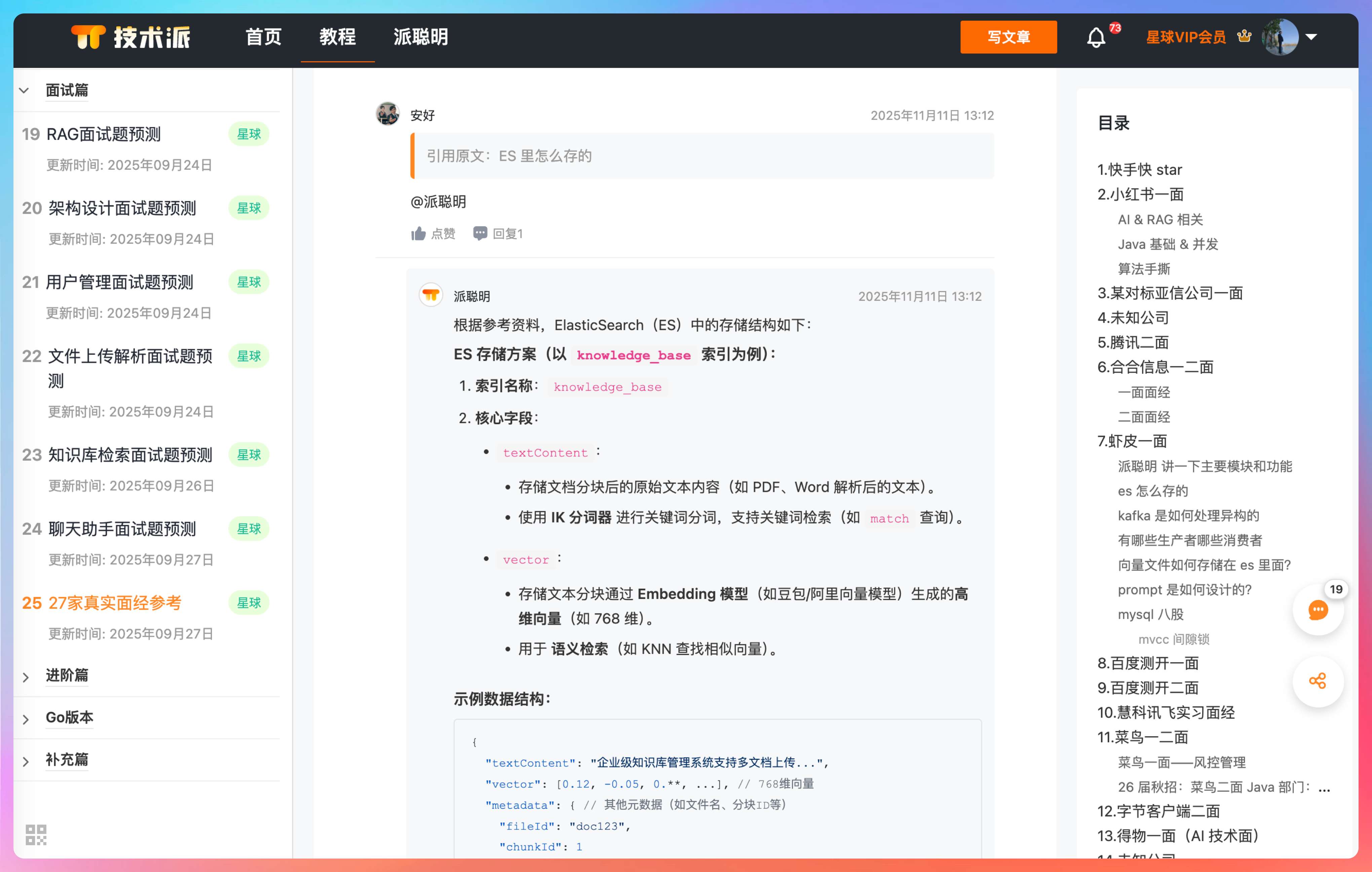
Task: Click the floating share icon
Action: point(1317,681)
